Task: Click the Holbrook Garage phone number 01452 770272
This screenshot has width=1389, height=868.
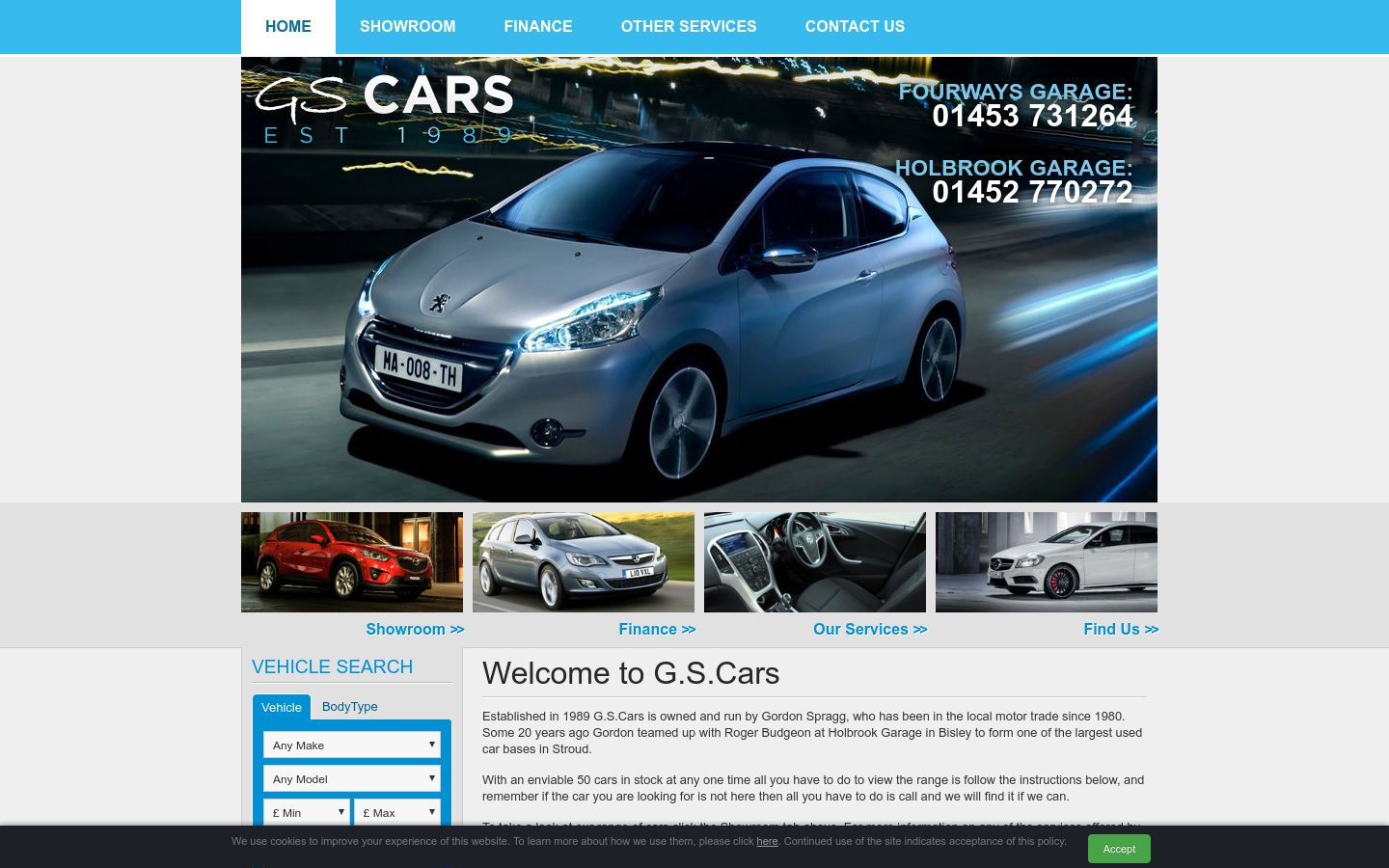Action: [x=1032, y=192]
